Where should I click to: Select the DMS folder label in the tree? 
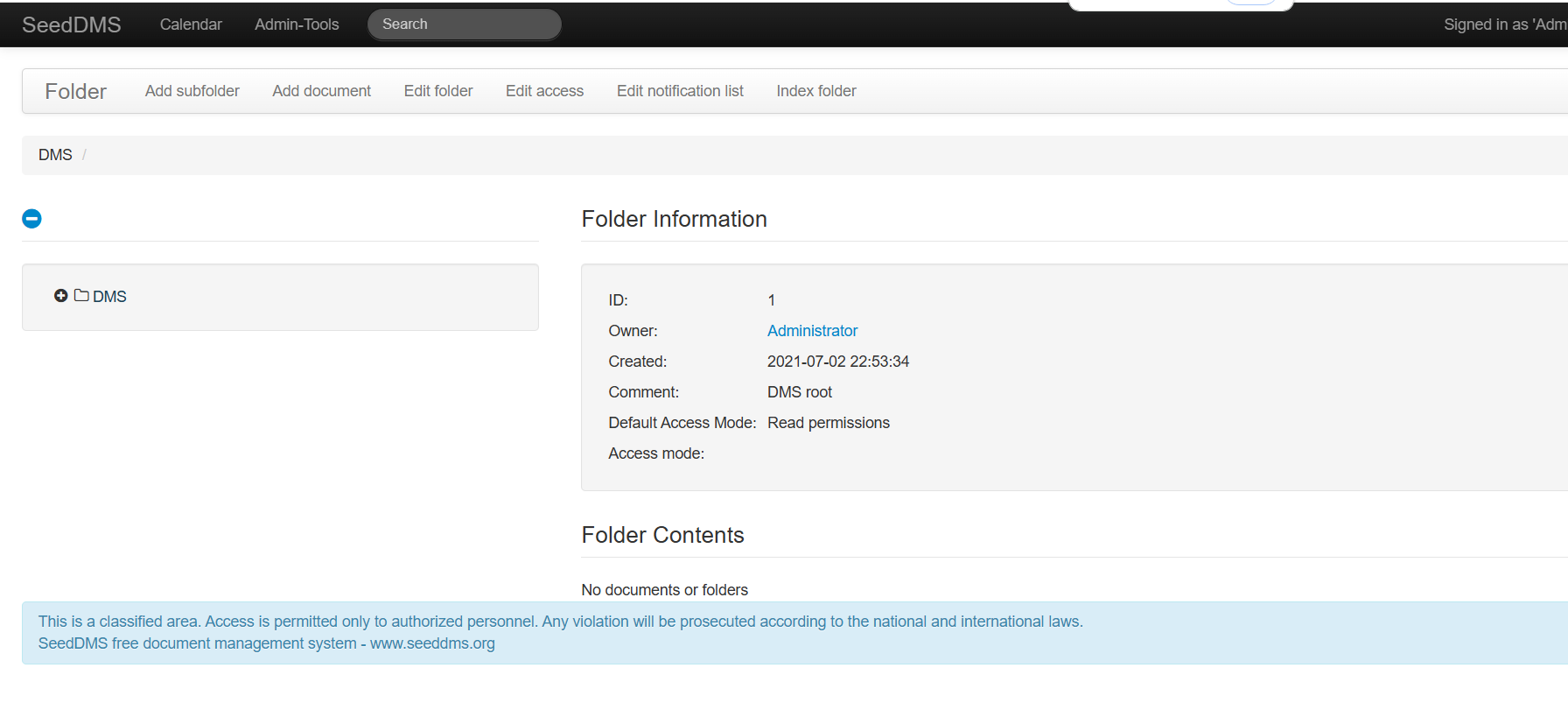click(x=109, y=297)
